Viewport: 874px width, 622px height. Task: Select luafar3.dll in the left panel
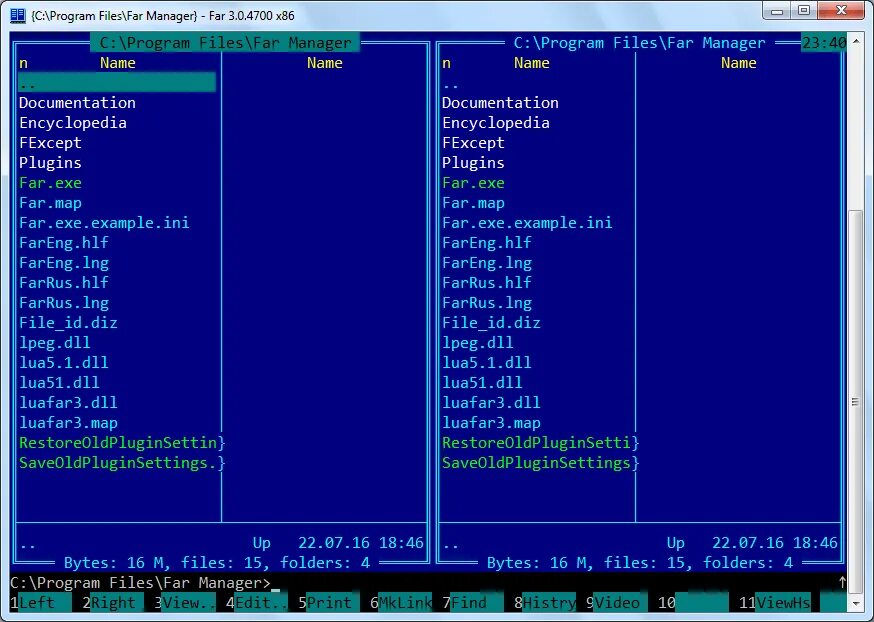(x=68, y=403)
